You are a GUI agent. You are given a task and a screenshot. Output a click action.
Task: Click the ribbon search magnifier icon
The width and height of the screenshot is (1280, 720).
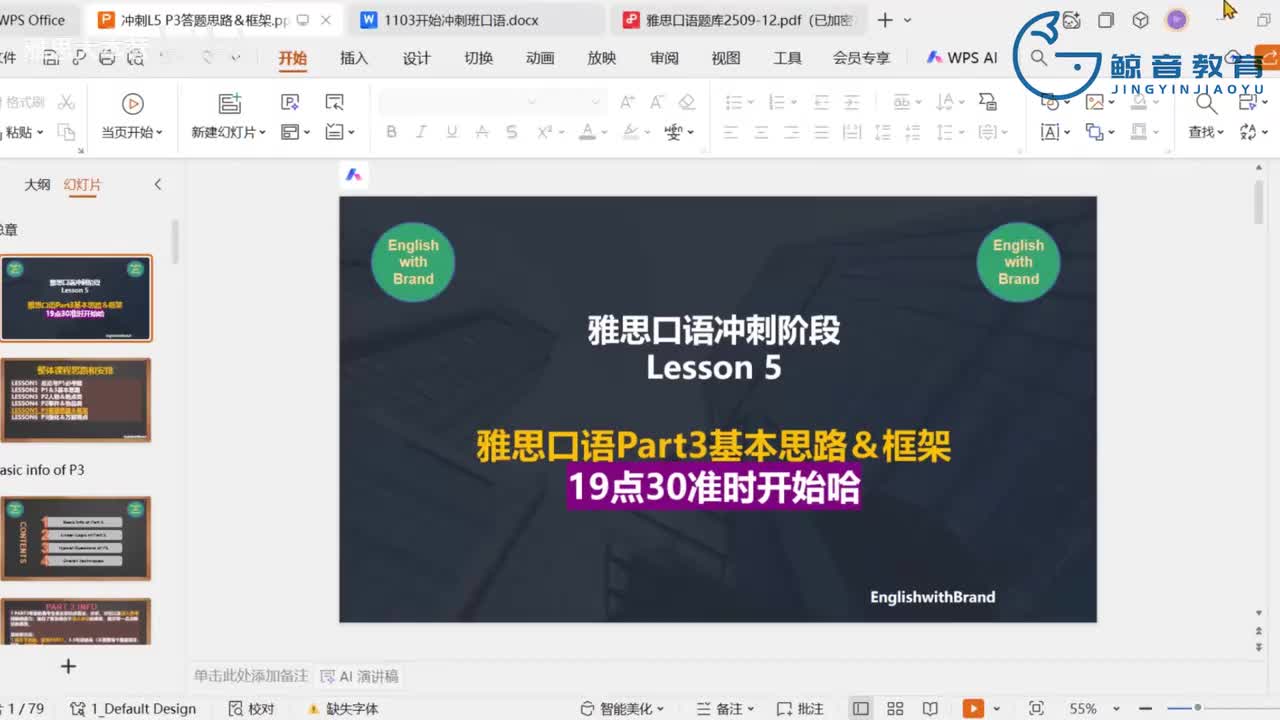tap(1039, 58)
